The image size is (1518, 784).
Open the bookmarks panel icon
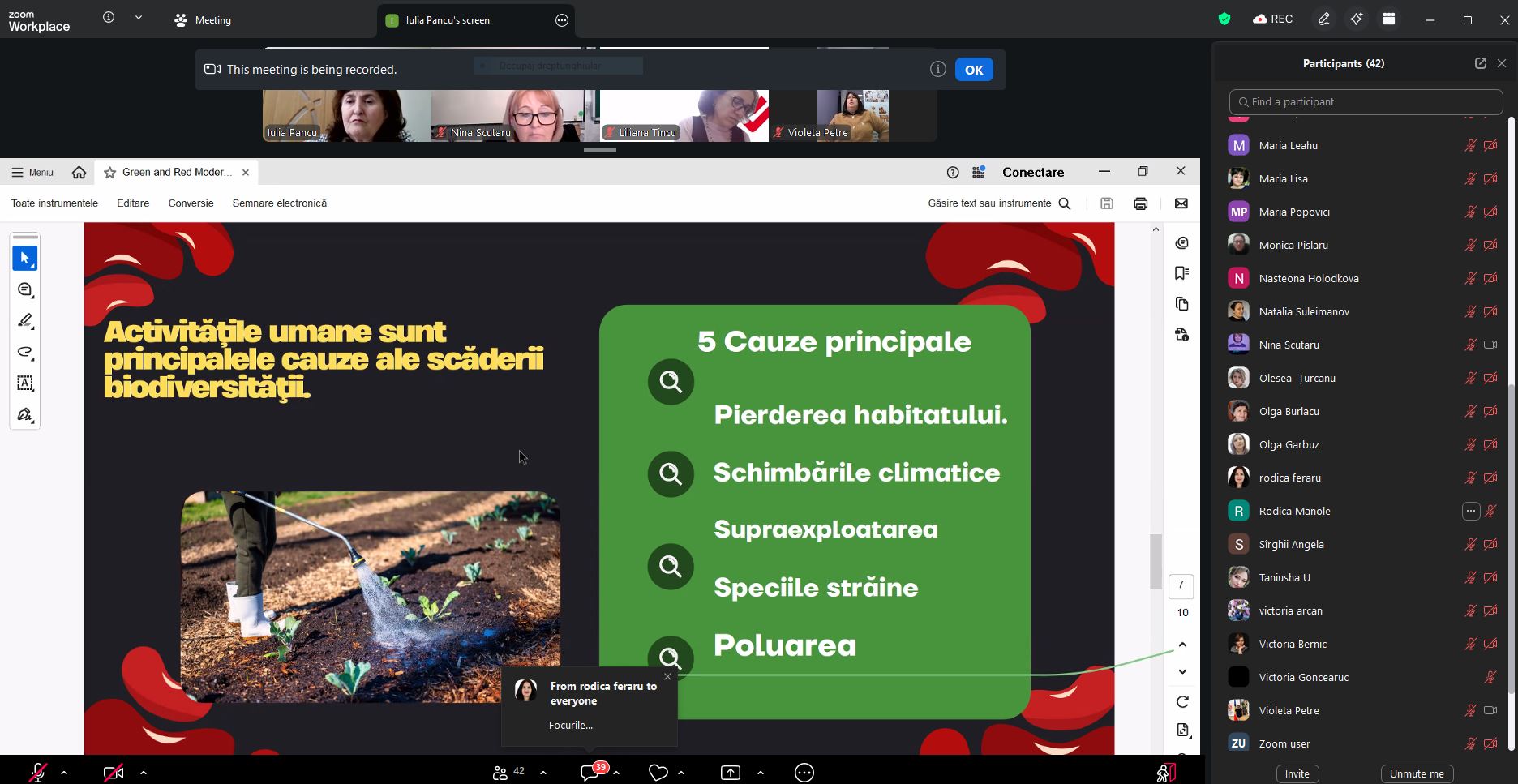(x=1181, y=273)
